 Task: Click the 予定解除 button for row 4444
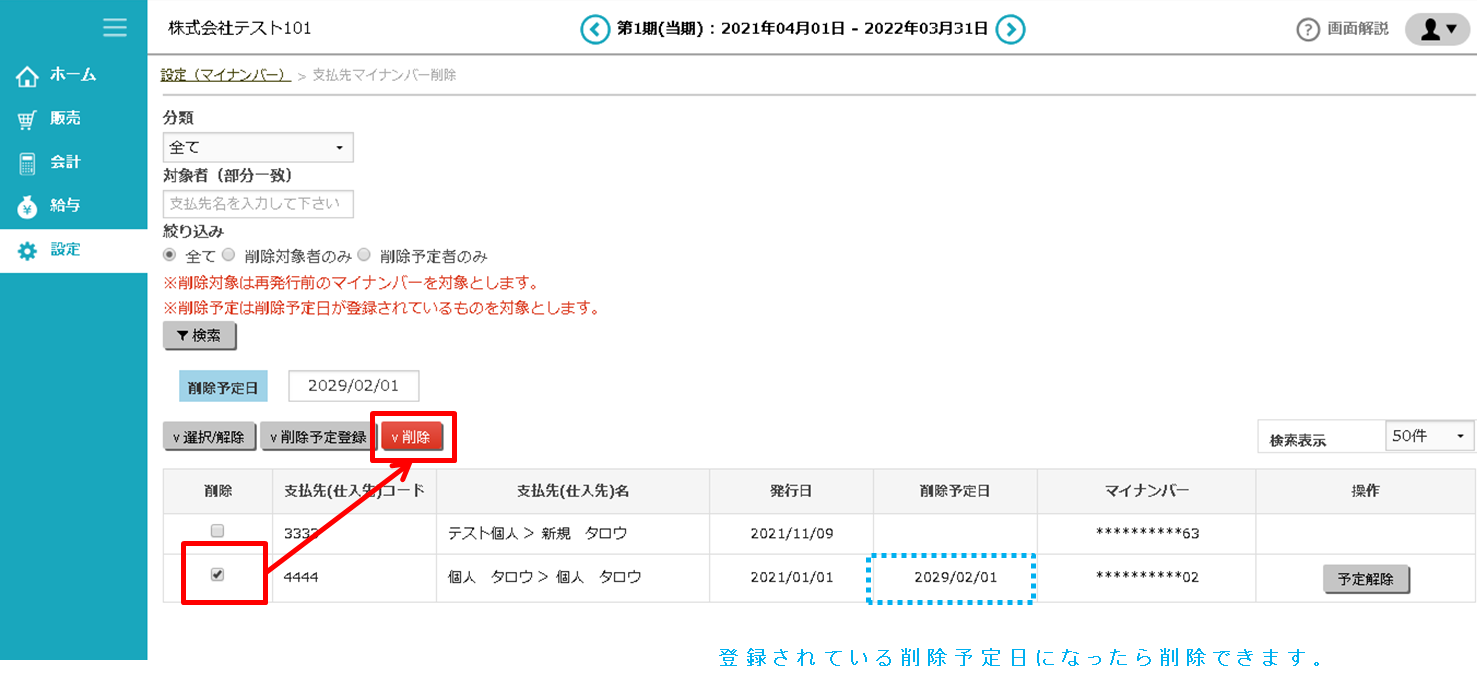[x=1365, y=579]
